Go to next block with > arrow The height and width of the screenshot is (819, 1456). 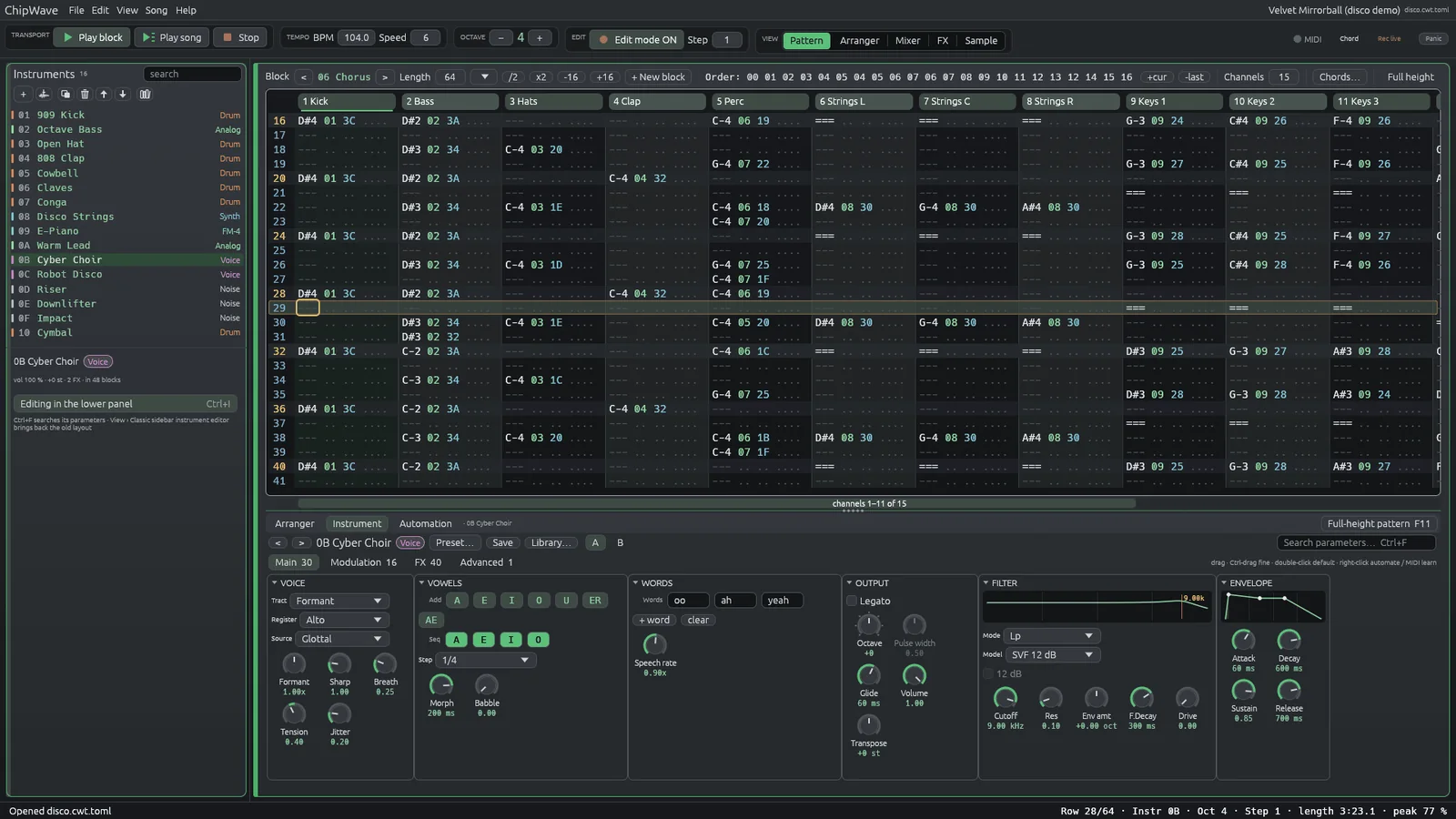pyautogui.click(x=385, y=77)
